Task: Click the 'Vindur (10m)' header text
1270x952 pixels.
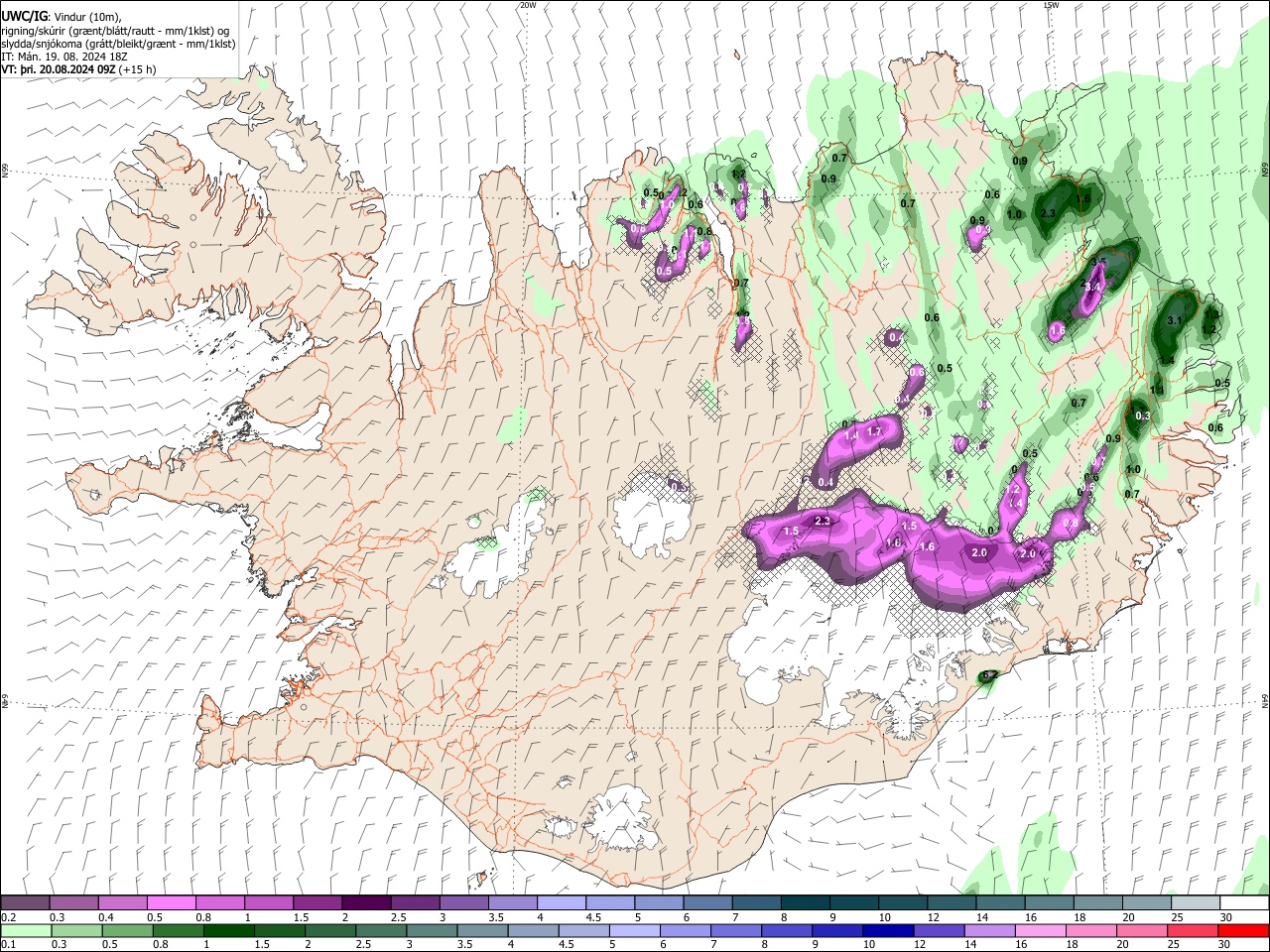Action: 88,18
